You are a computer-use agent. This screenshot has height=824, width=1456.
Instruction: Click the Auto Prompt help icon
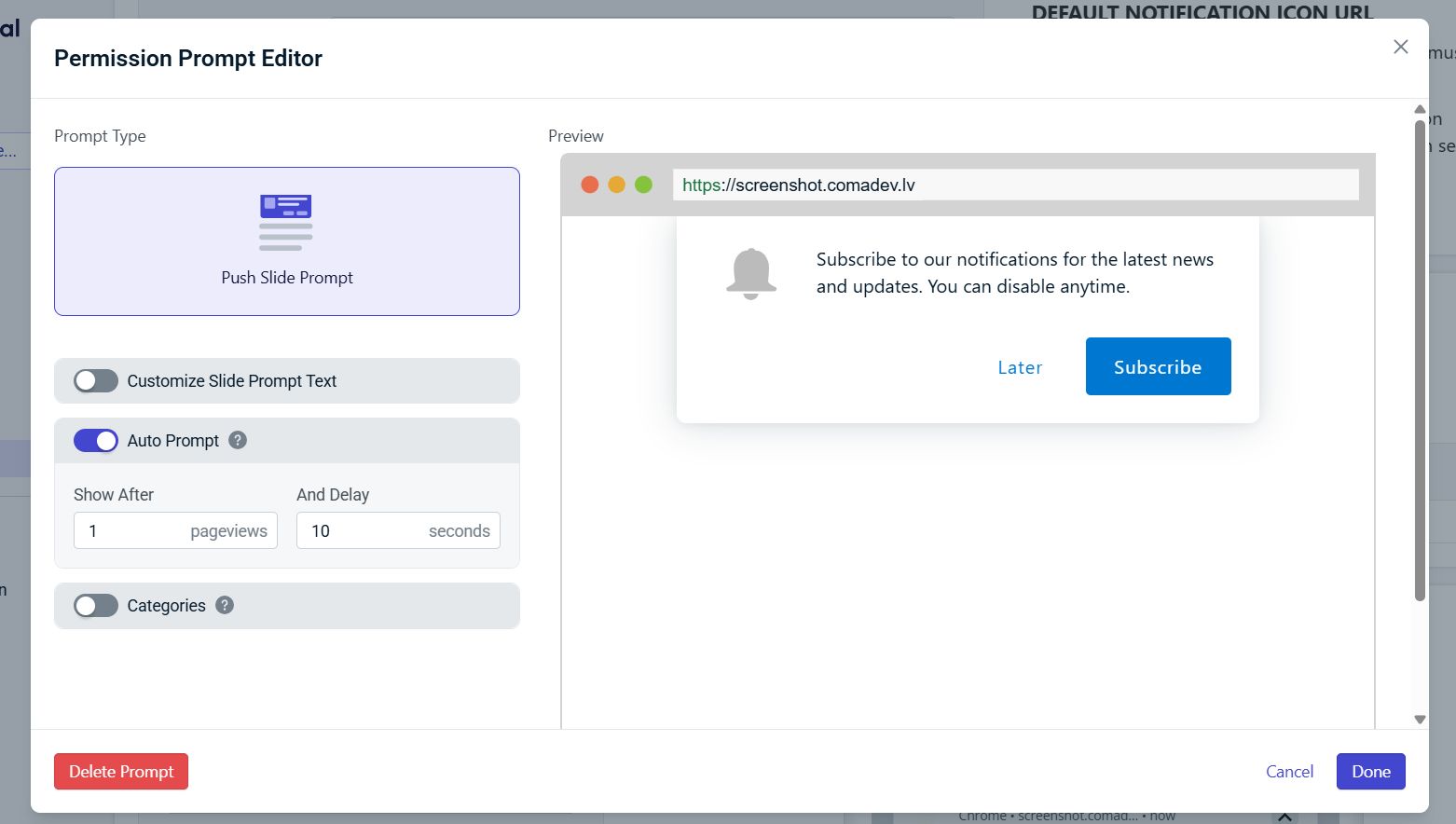click(x=238, y=440)
